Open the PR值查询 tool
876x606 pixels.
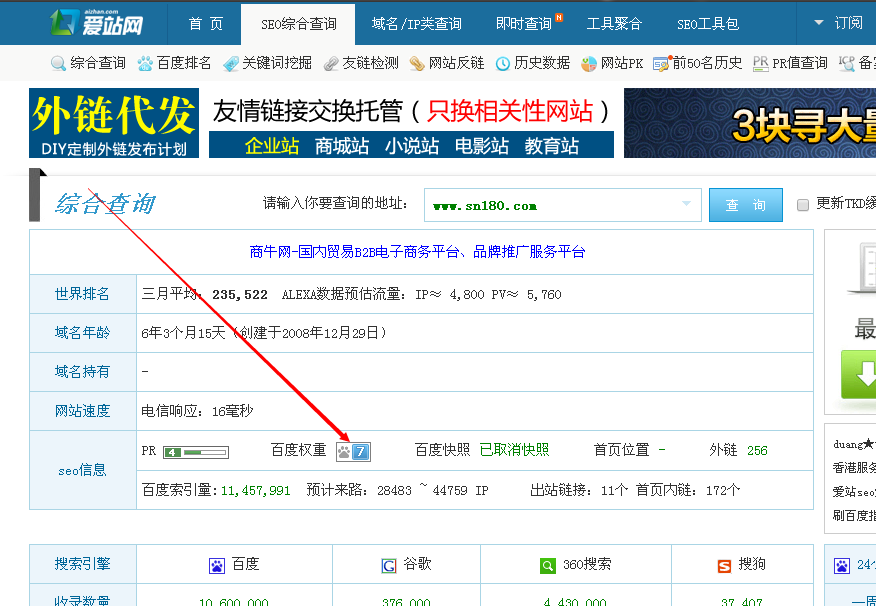pyautogui.click(x=759, y=62)
